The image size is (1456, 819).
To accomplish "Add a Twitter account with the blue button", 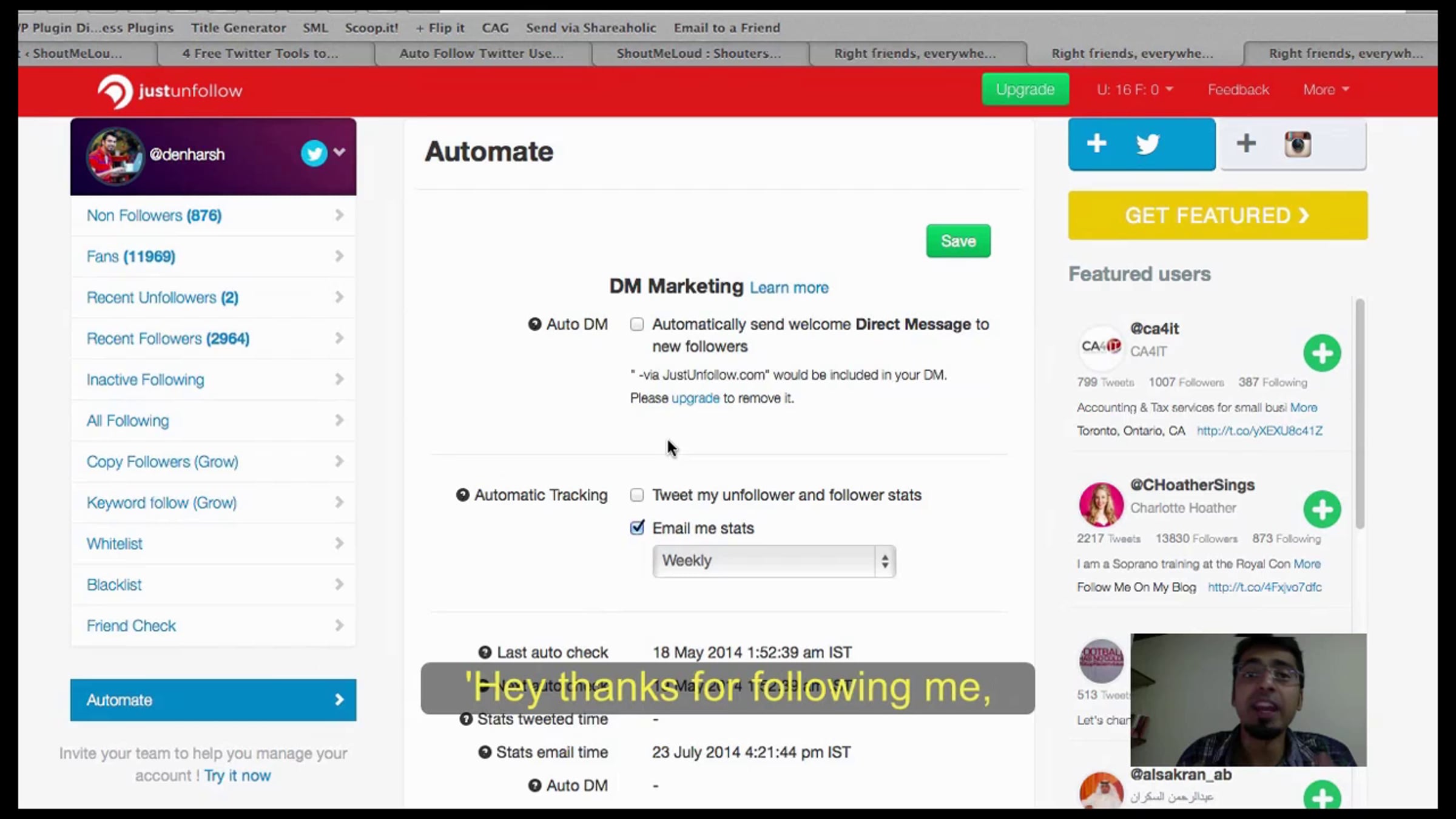I will click(1141, 144).
